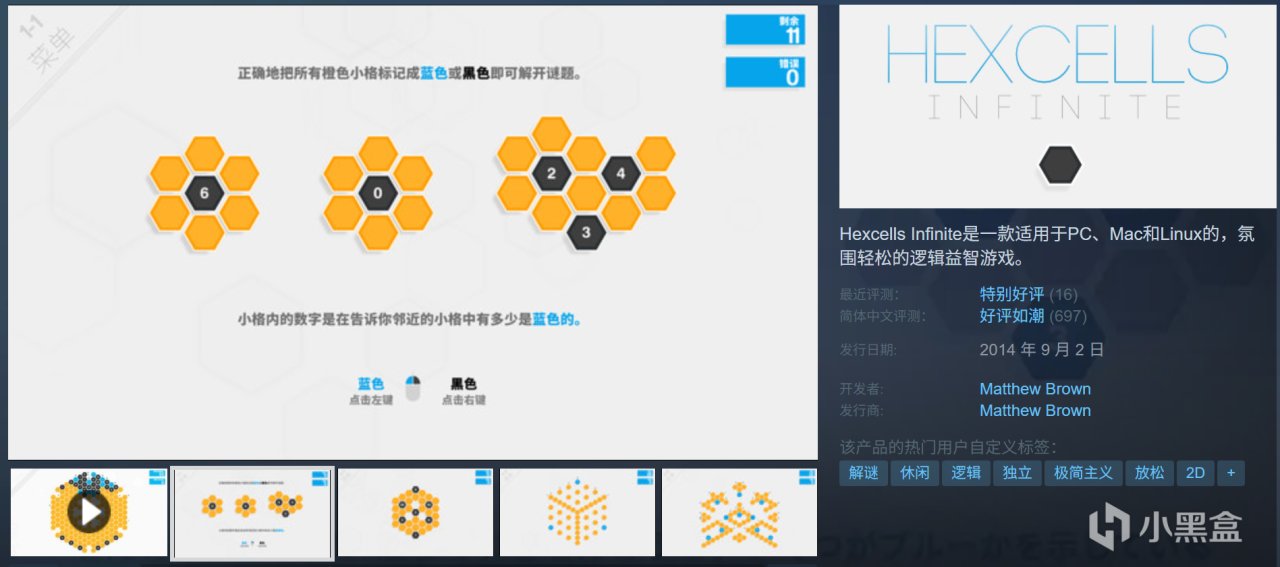Click the 休闲 tag

pos(914,473)
